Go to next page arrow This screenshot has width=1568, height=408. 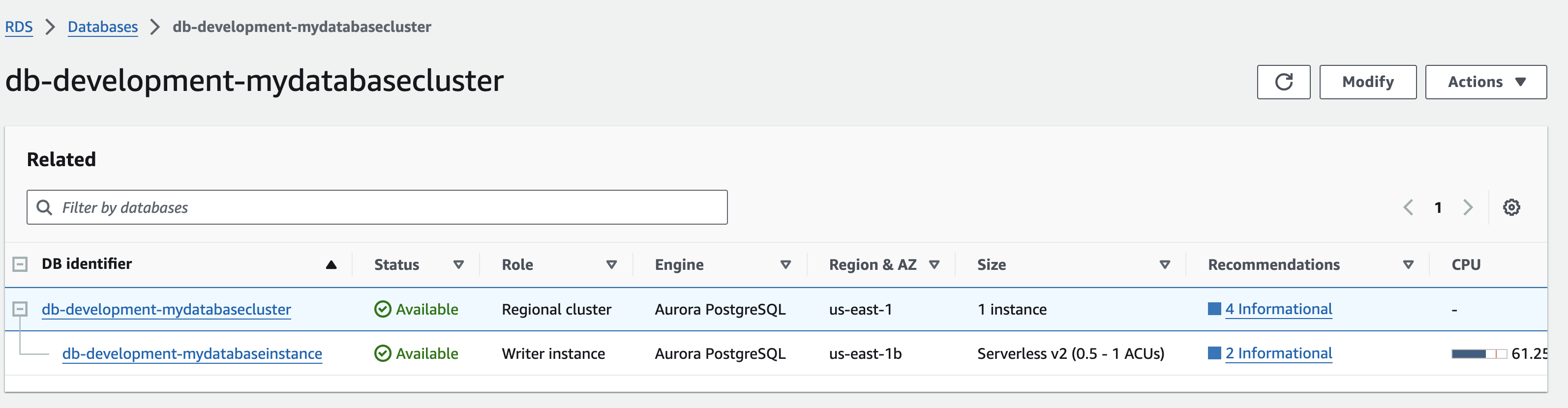coord(1468,207)
